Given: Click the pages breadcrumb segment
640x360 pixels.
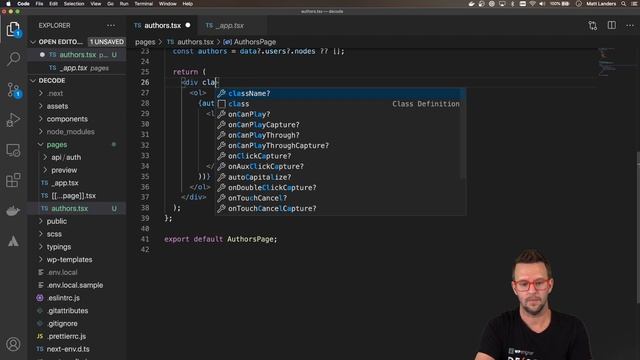Looking at the screenshot, I should 145,42.
